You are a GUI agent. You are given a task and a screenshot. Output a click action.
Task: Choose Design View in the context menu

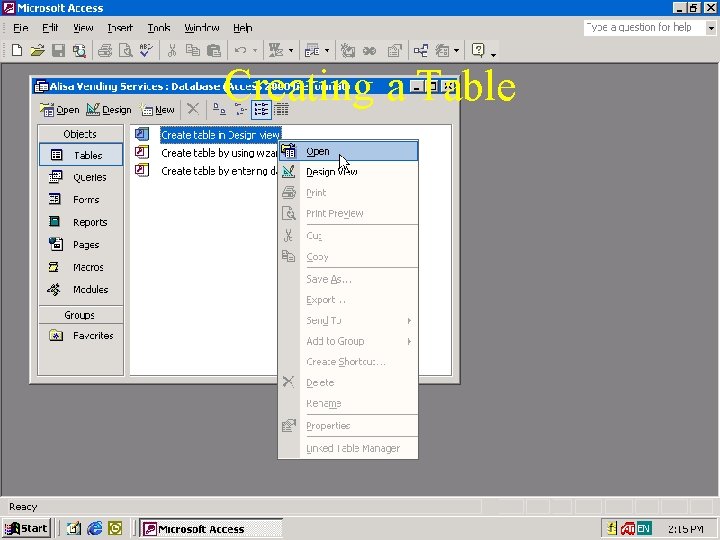(x=348, y=172)
